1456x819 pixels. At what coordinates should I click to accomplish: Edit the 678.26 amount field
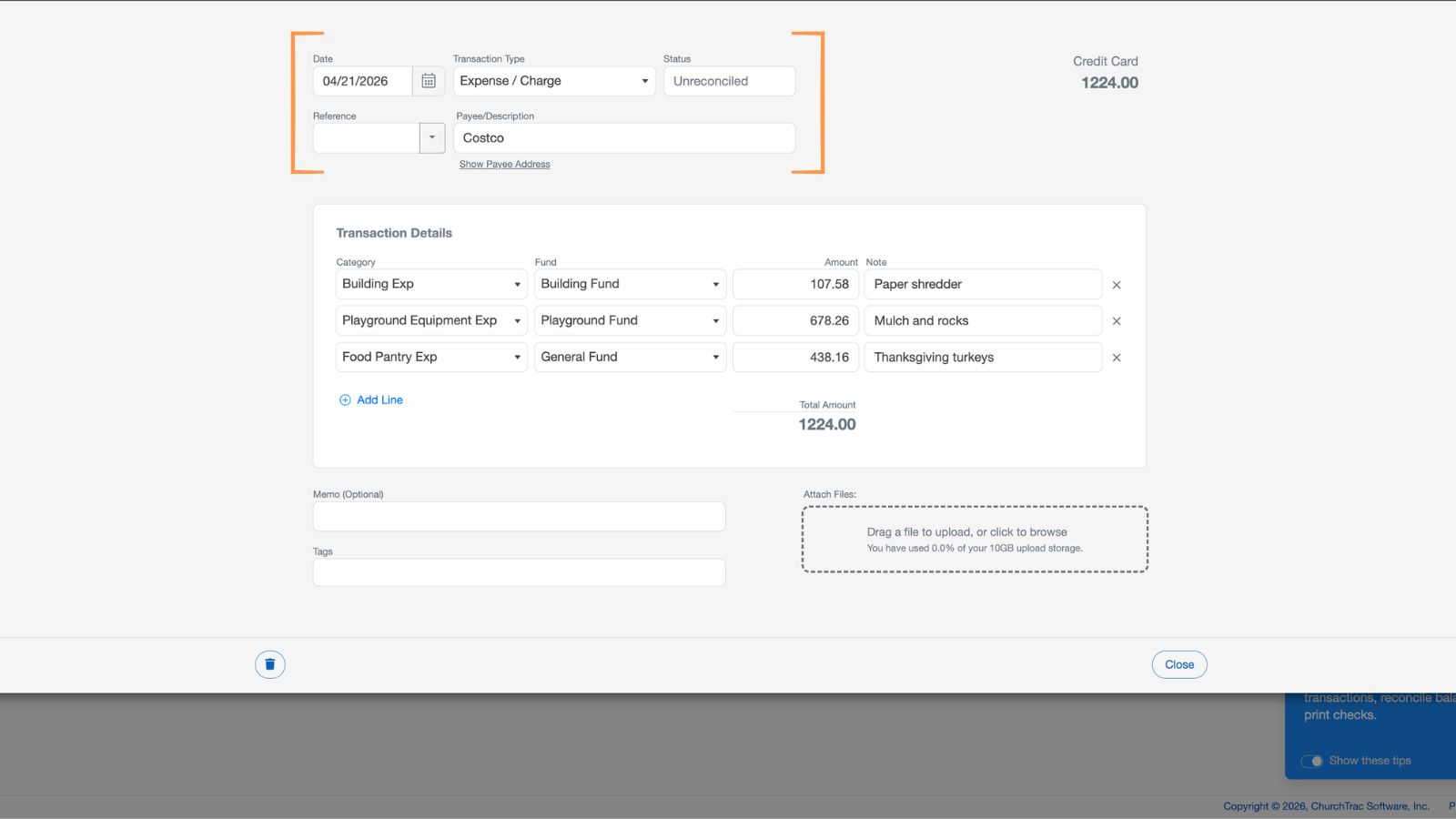click(x=795, y=320)
